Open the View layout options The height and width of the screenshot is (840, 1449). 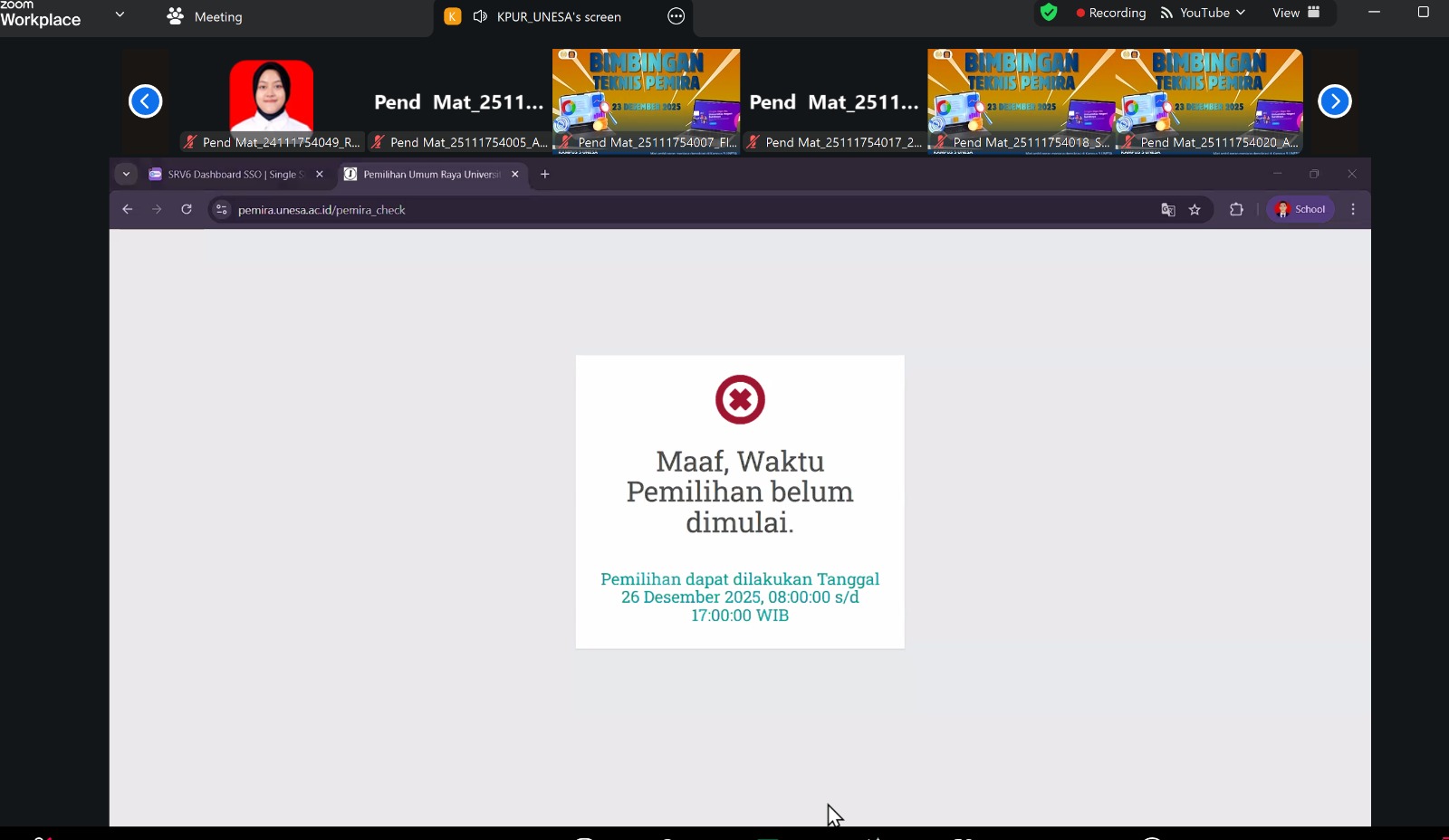(x=1295, y=13)
